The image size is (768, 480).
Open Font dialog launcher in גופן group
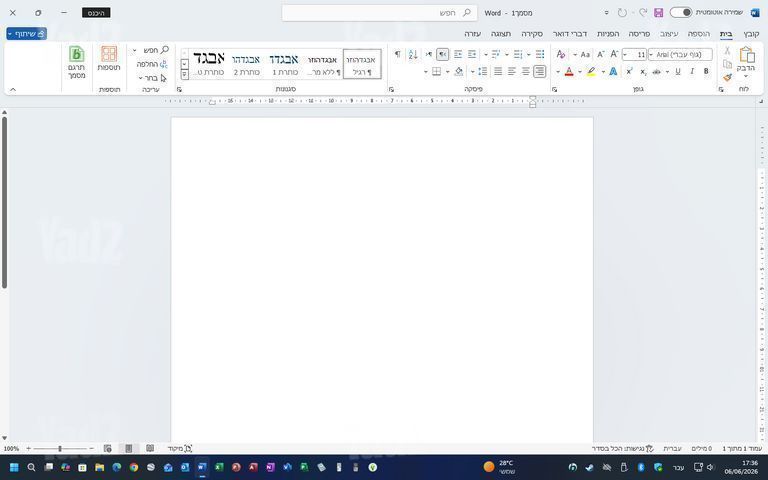554,90
